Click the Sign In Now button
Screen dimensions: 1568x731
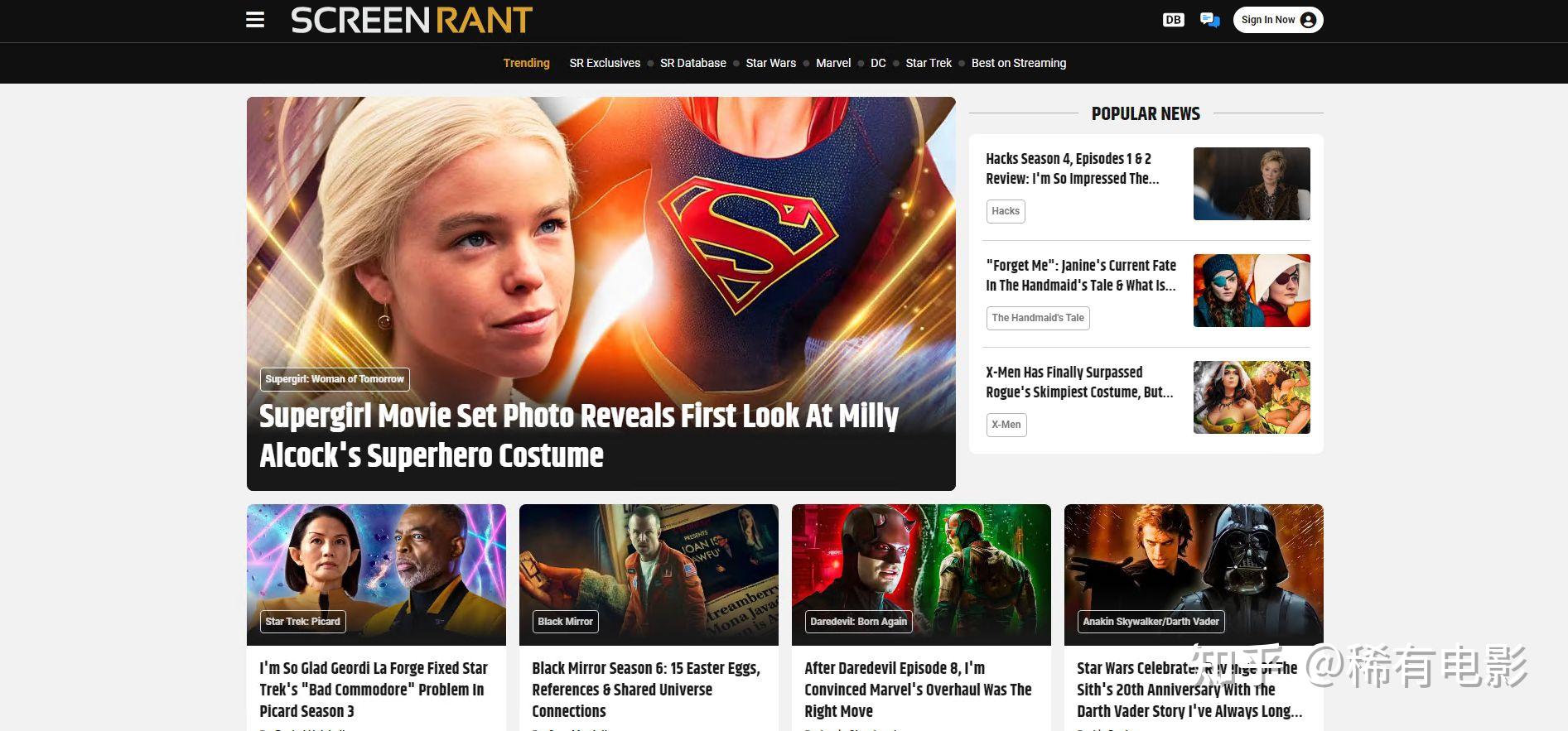pyautogui.click(x=1278, y=20)
